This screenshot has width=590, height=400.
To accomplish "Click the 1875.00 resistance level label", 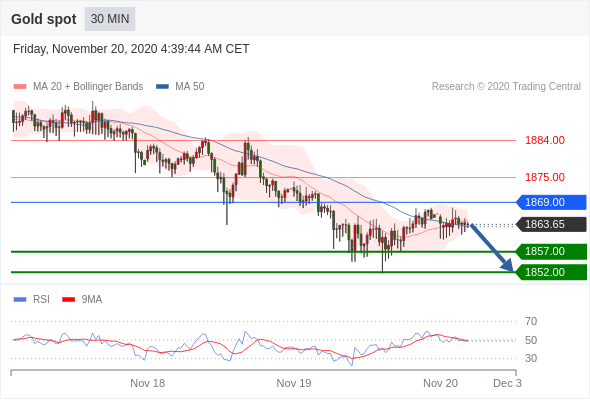I will [x=545, y=177].
